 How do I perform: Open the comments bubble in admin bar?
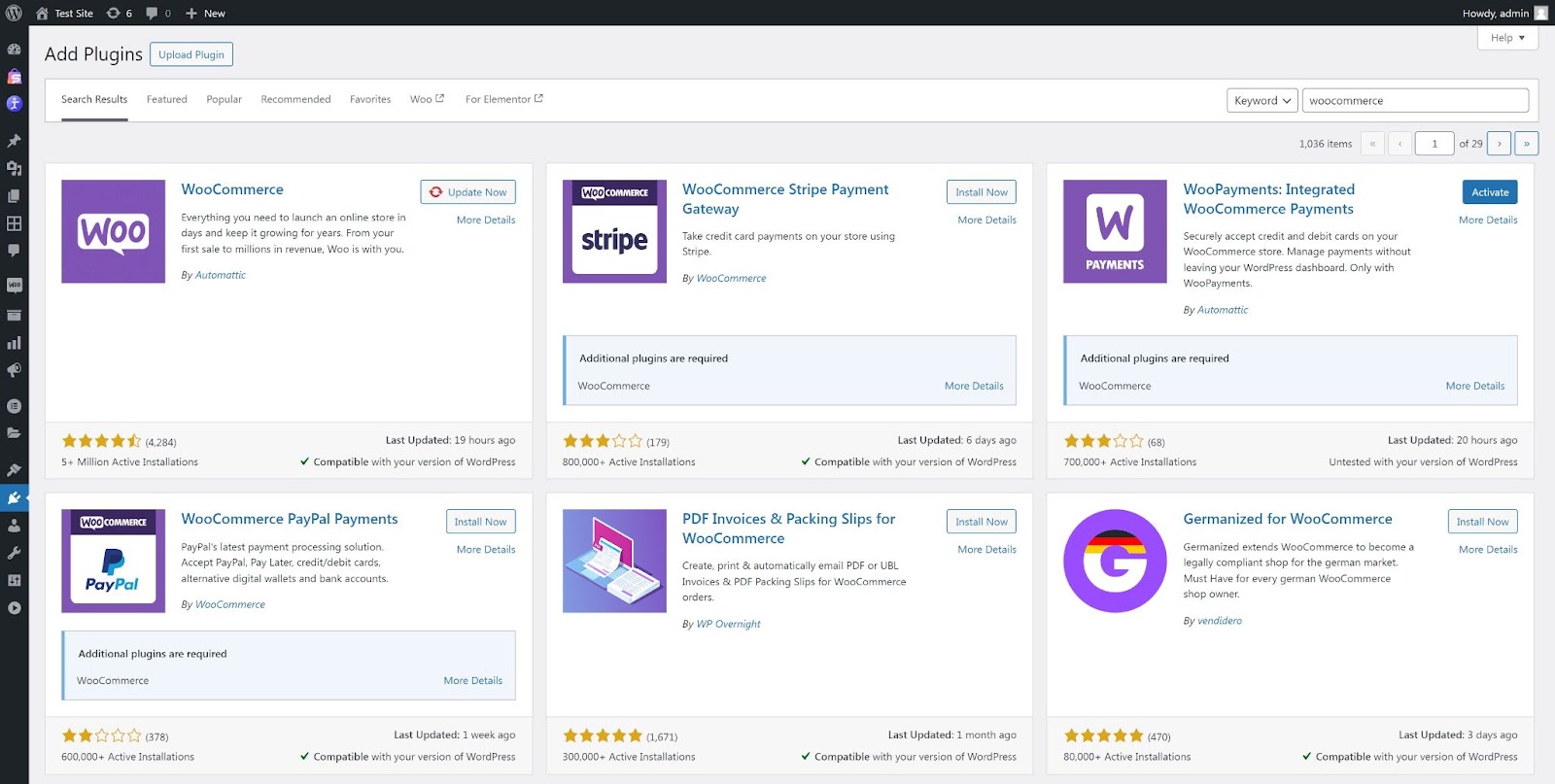coord(158,13)
